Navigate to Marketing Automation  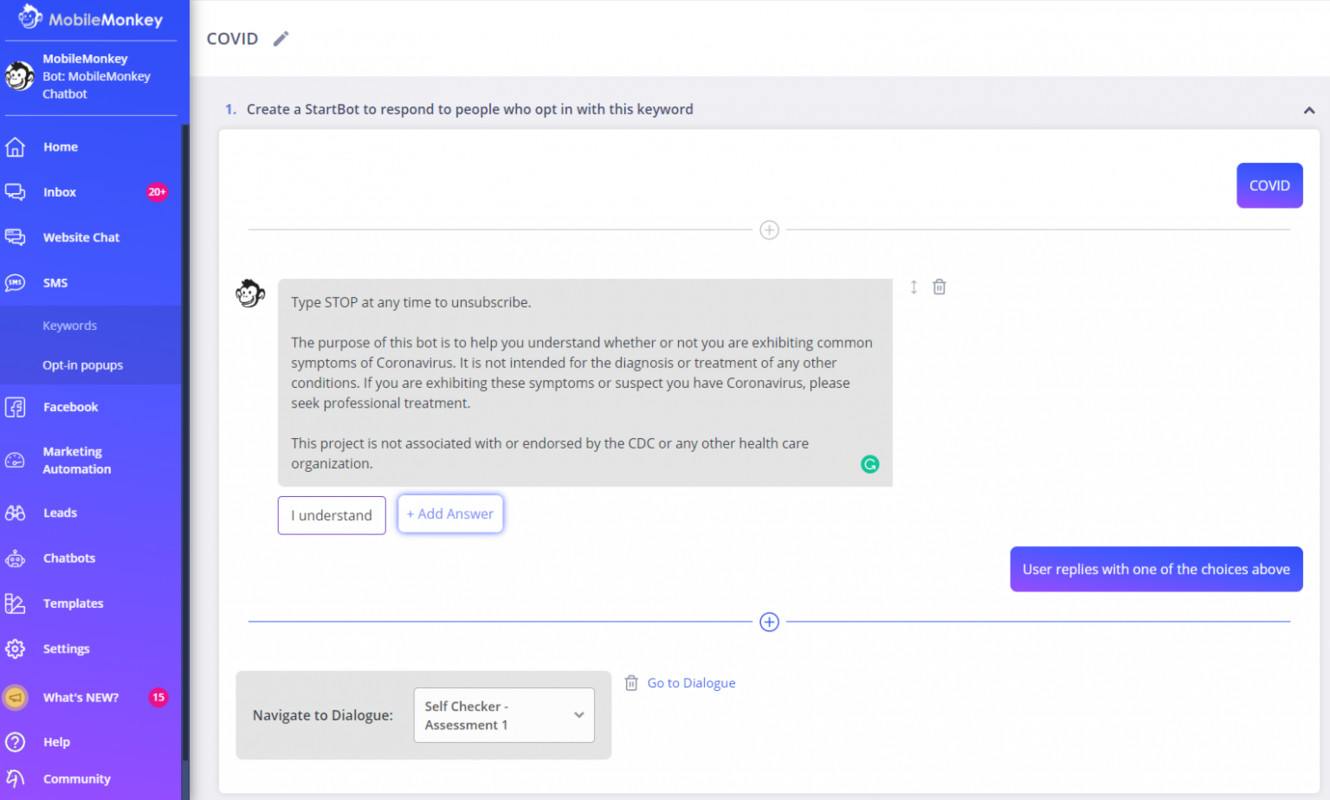(74, 460)
